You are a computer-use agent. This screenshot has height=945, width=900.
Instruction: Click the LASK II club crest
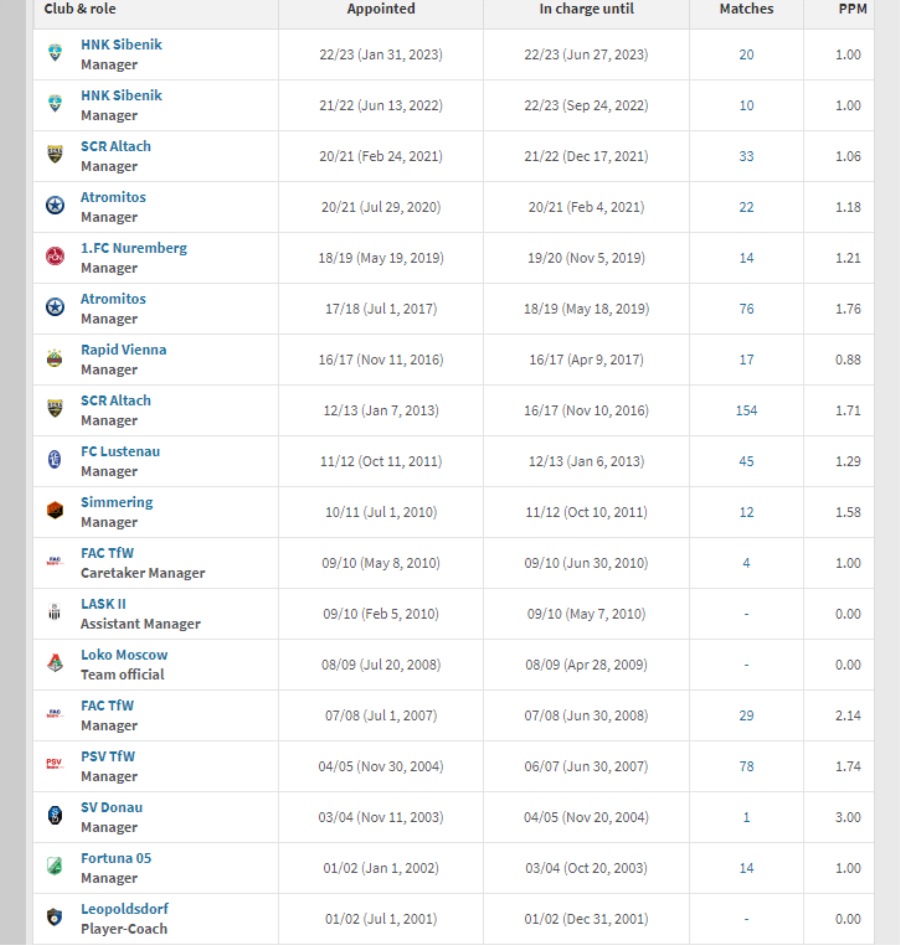pos(55,613)
